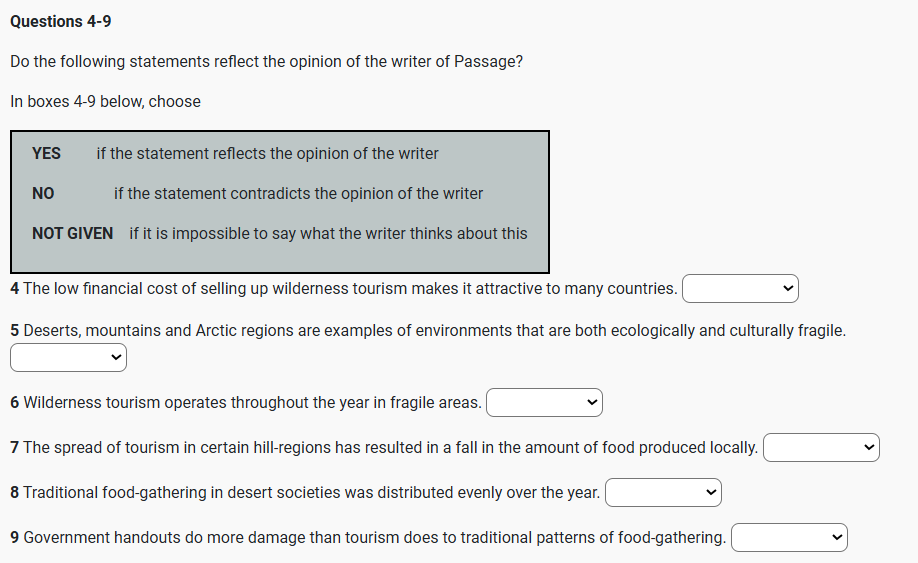The width and height of the screenshot is (918, 563).
Task: Click the "if it is impossible to say" text
Action: 328,234
